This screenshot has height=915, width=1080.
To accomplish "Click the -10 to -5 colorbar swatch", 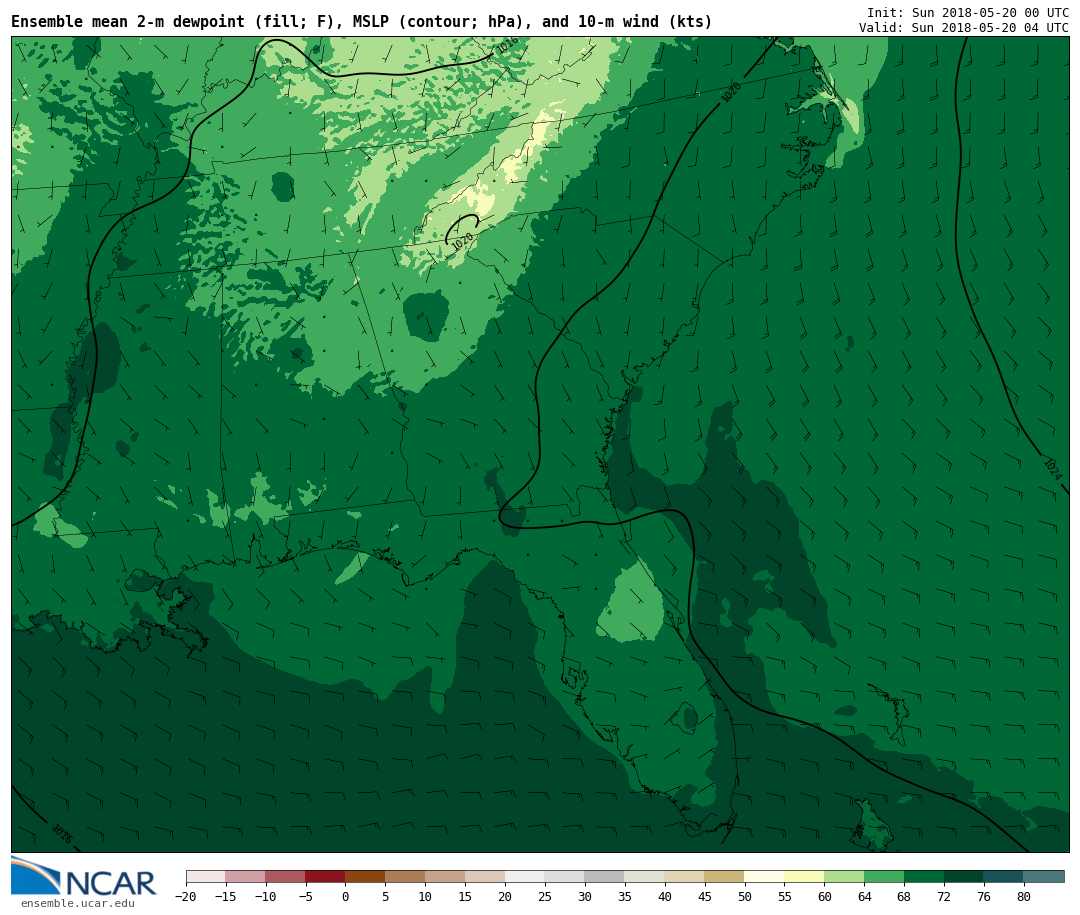I will click(285, 876).
